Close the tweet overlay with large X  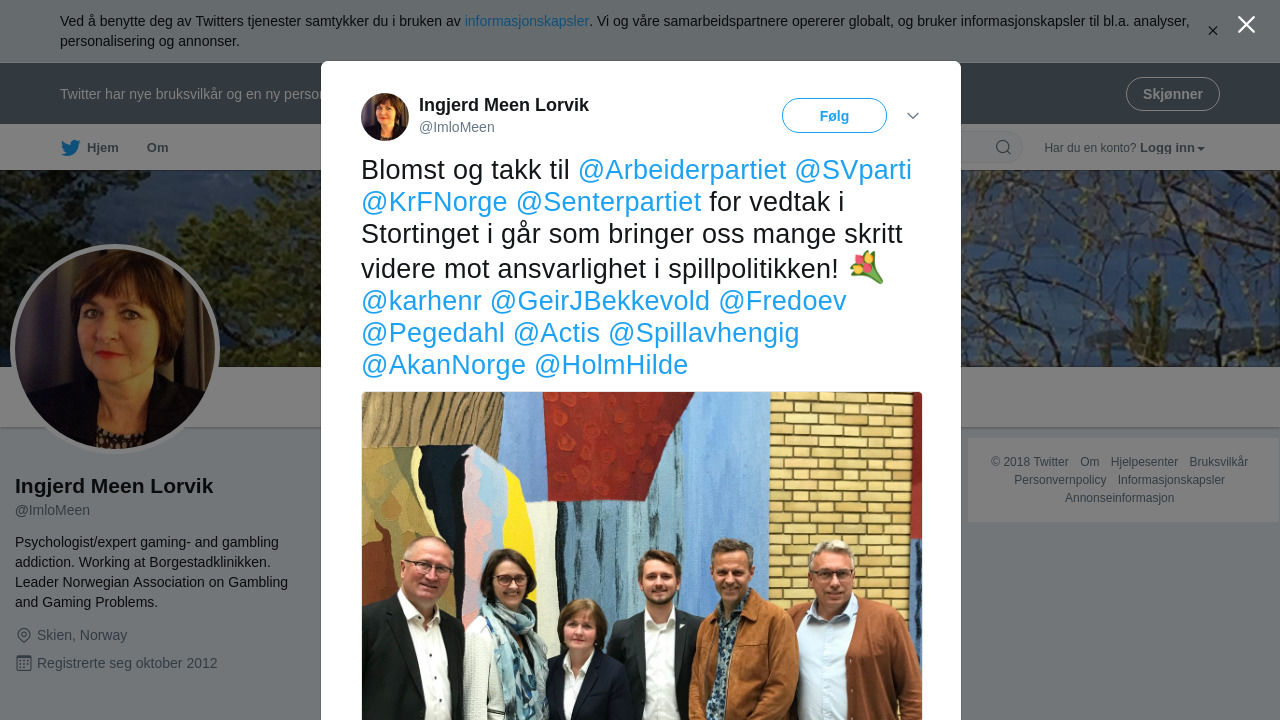pyautogui.click(x=1246, y=25)
